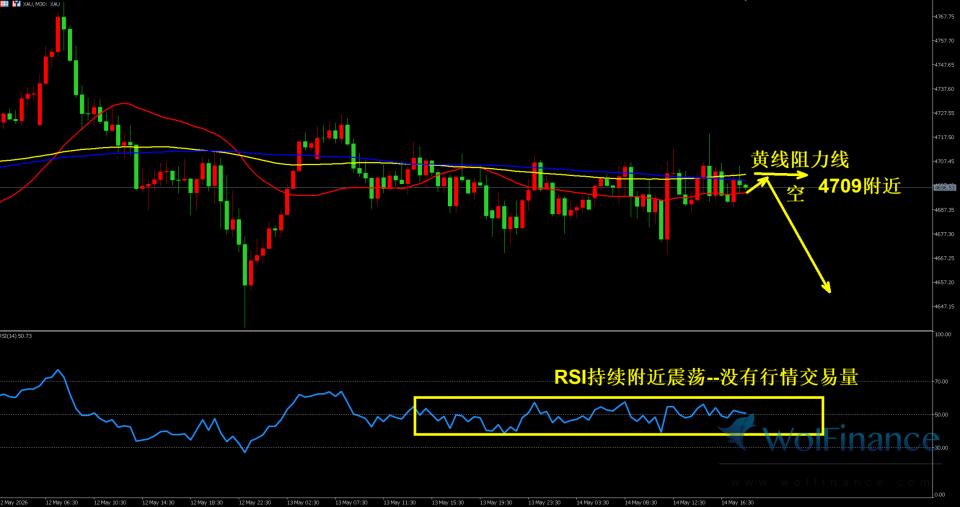Click the 12 May 22:30 time axis label
This screenshot has height=507, width=960.
(x=255, y=501)
